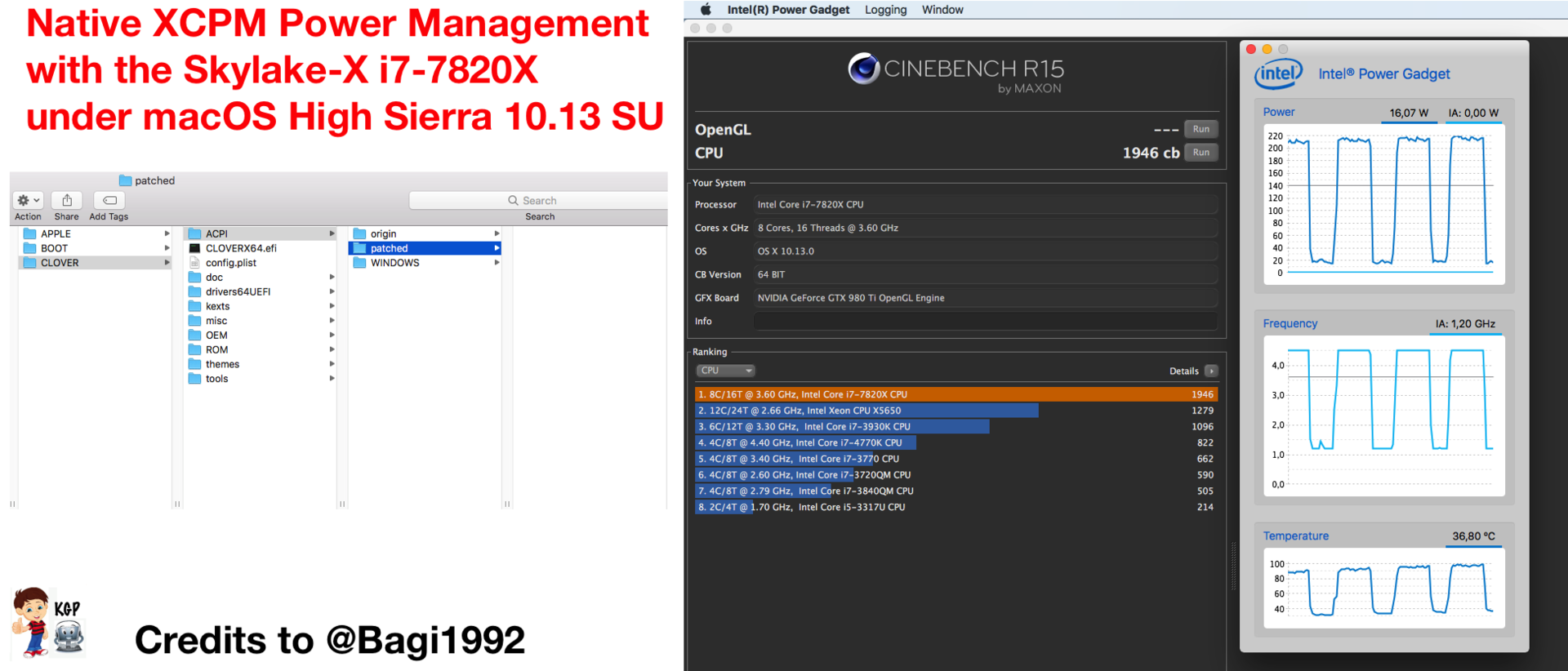Select ranking entry Intel Core i7-3770
Viewport: 1568px width, 671px height.
(x=955, y=459)
